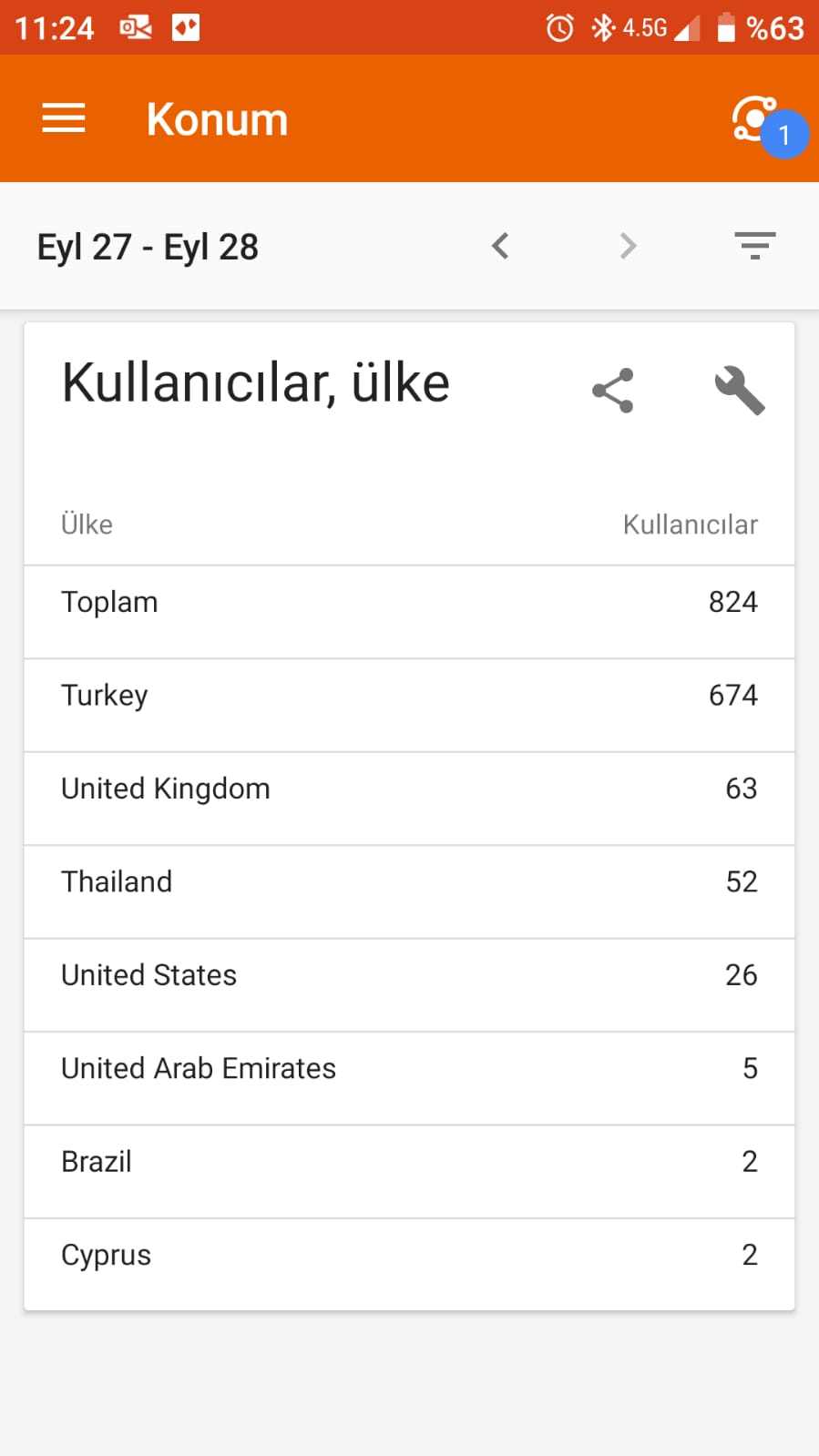
Task: Go to the next date range
Action: point(628,246)
